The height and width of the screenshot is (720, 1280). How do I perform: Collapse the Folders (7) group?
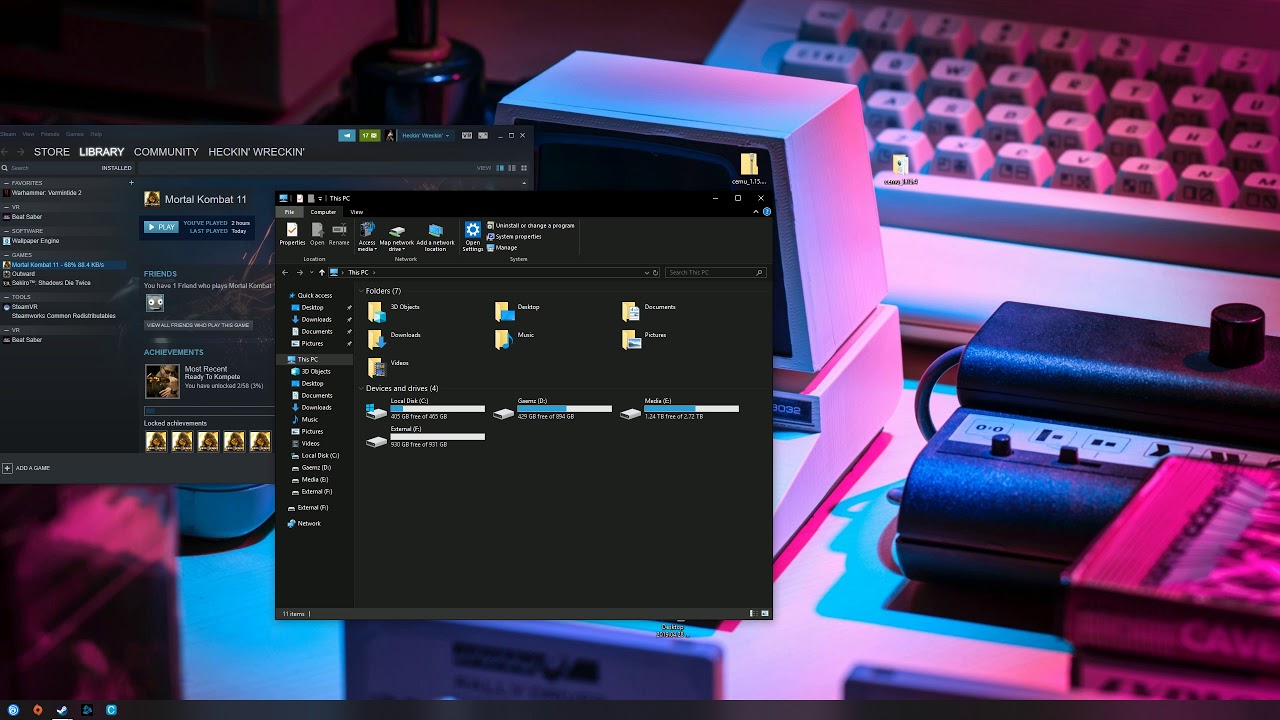(360, 291)
